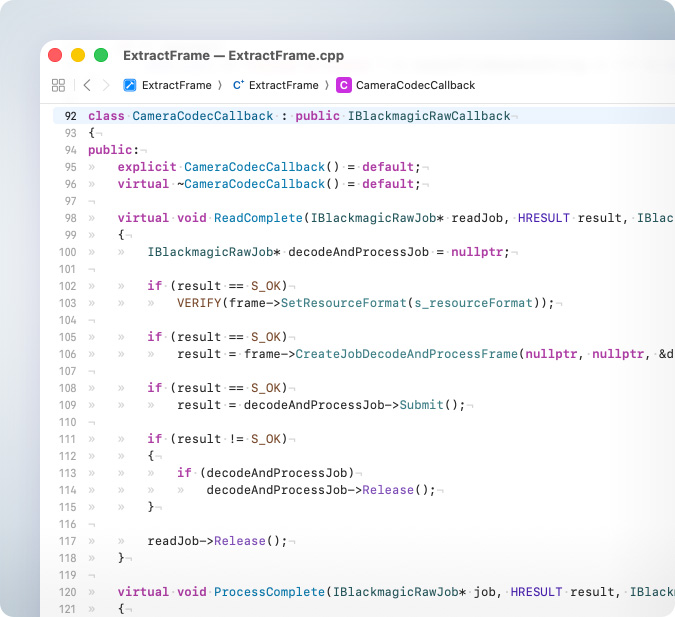Open ExtractFrame project breadcrumb item
The image size is (675, 617).
click(176, 85)
